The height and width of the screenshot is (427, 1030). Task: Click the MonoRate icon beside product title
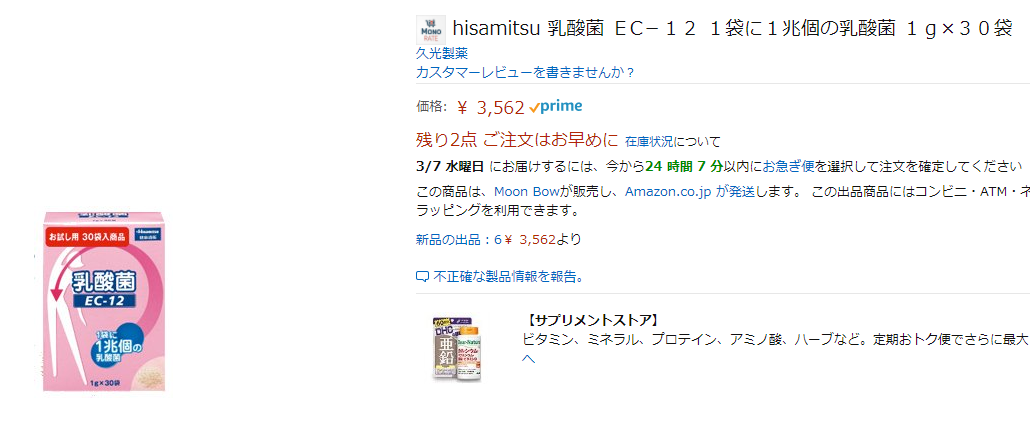[x=431, y=29]
